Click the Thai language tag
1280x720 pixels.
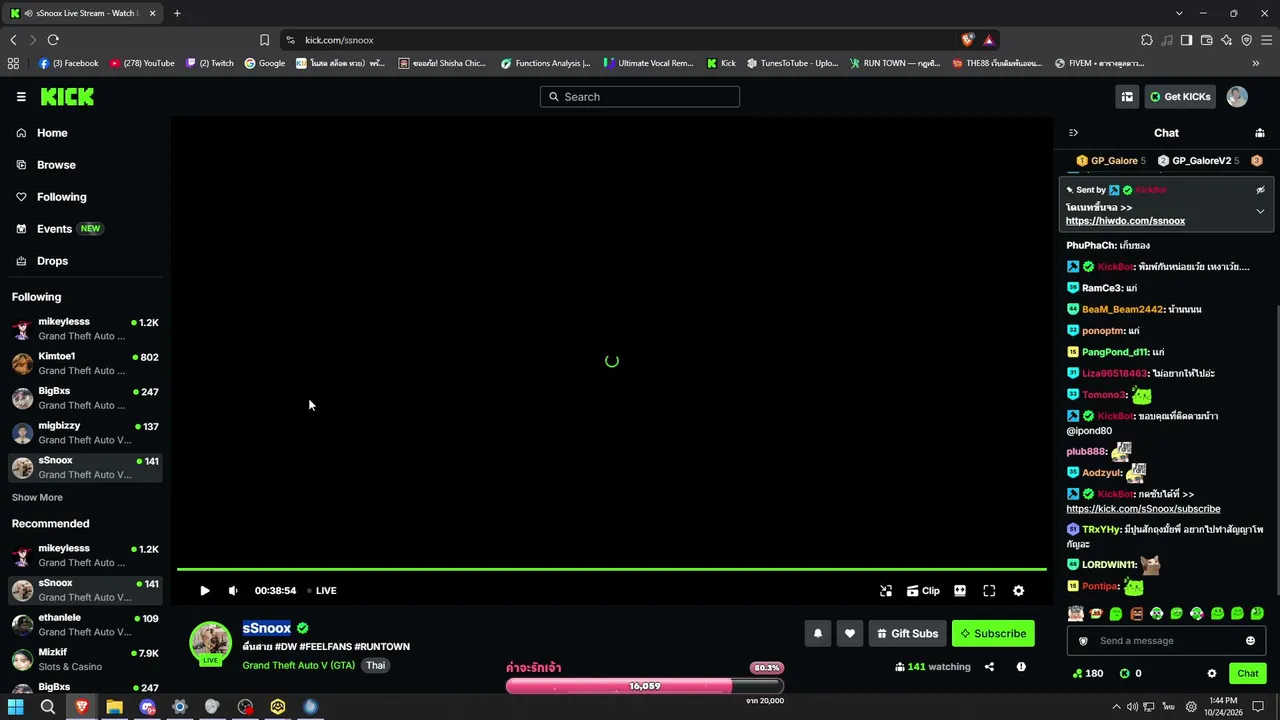[375, 666]
